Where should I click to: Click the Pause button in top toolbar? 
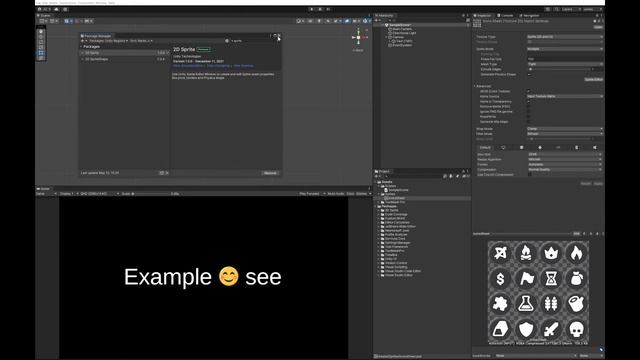tap(320, 9)
